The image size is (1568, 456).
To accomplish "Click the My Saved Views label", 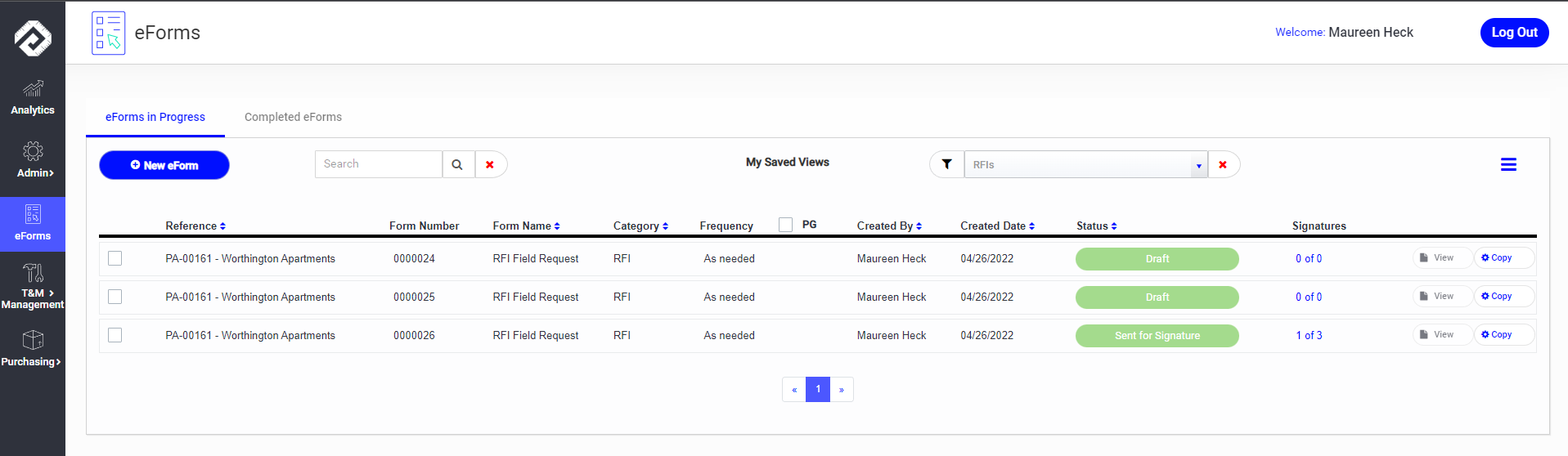I will pyautogui.click(x=788, y=163).
